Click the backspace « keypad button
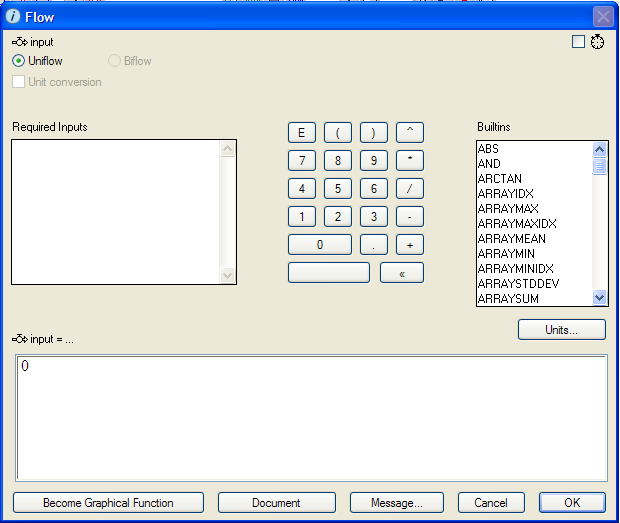The height and width of the screenshot is (523, 620). [x=402, y=273]
